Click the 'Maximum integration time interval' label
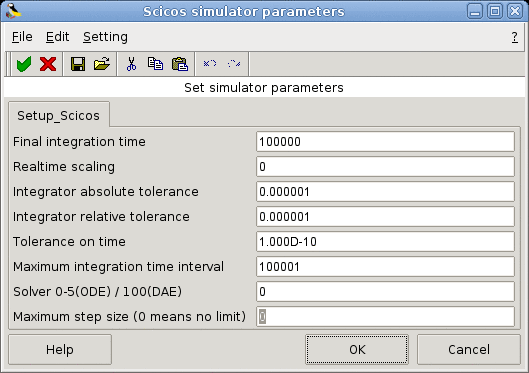Viewport: 529px width, 373px height. point(118,266)
